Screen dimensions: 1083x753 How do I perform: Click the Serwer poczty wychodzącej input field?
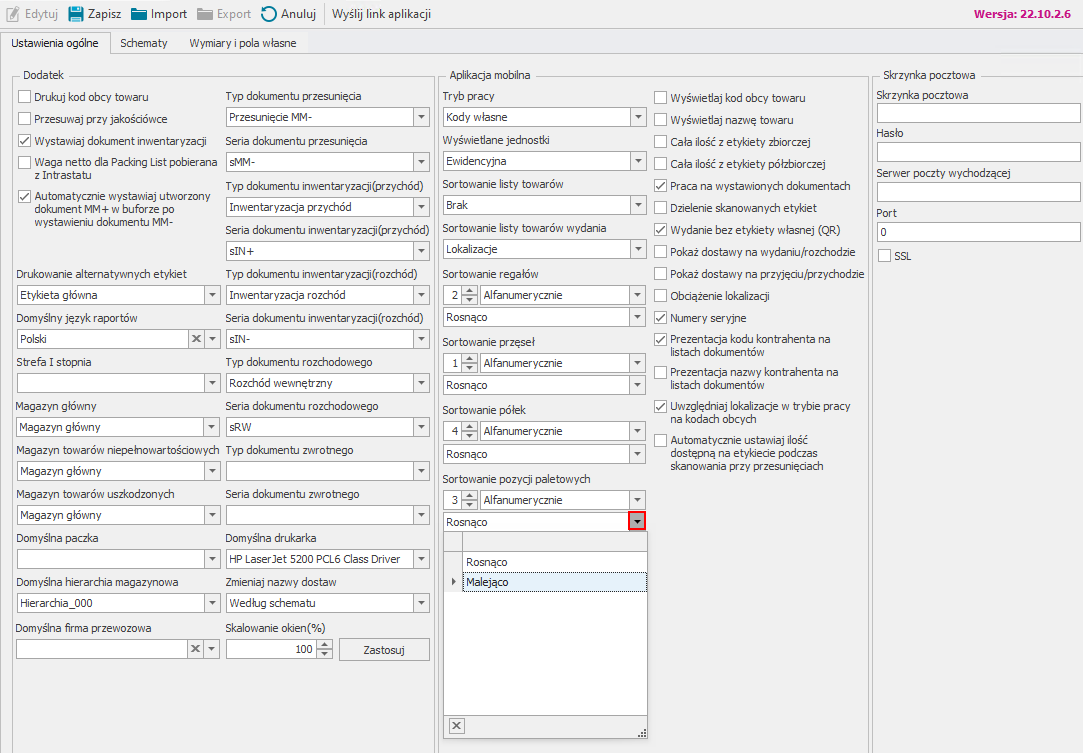pos(978,192)
